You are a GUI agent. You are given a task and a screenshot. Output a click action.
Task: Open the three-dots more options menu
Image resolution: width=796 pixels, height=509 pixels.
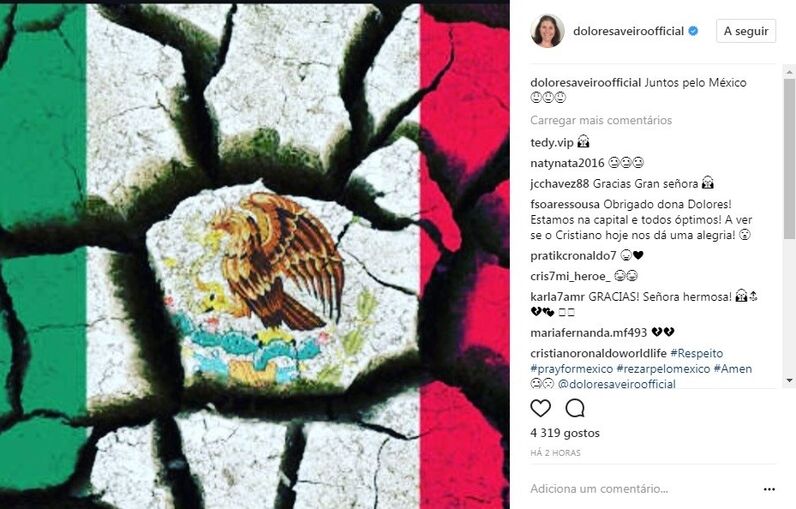(769, 489)
